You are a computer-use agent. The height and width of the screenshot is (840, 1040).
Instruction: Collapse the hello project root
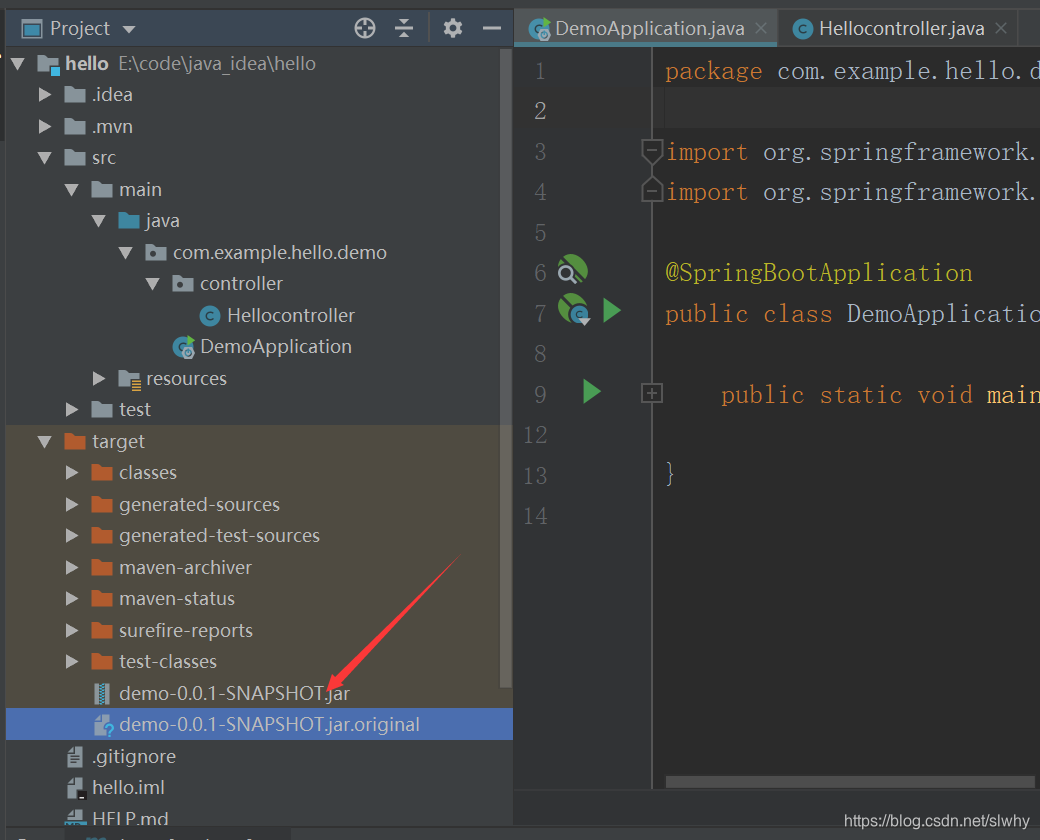click(18, 64)
